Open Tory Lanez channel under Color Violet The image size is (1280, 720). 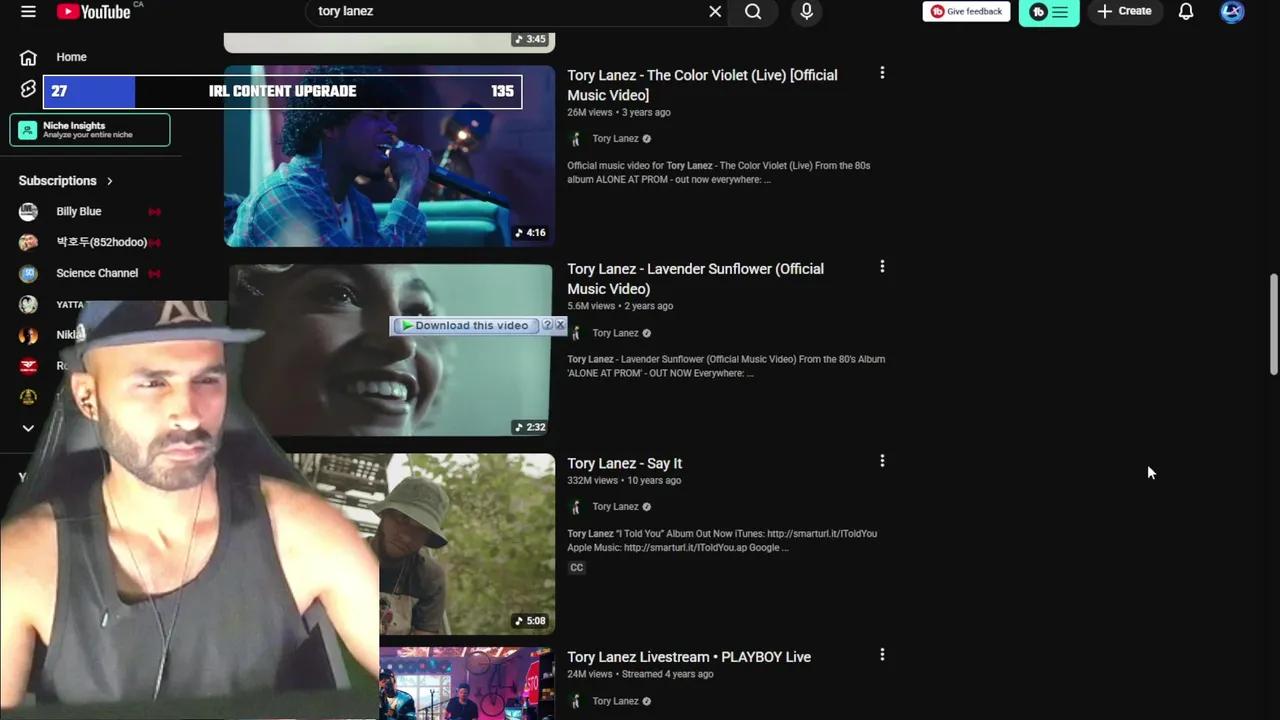pos(615,139)
